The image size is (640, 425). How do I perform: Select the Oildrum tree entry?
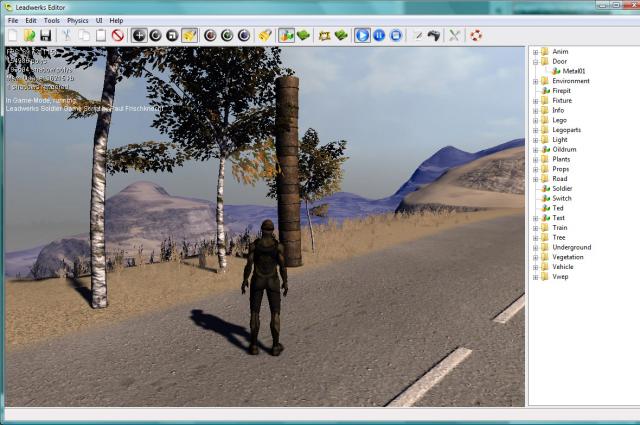click(x=563, y=149)
